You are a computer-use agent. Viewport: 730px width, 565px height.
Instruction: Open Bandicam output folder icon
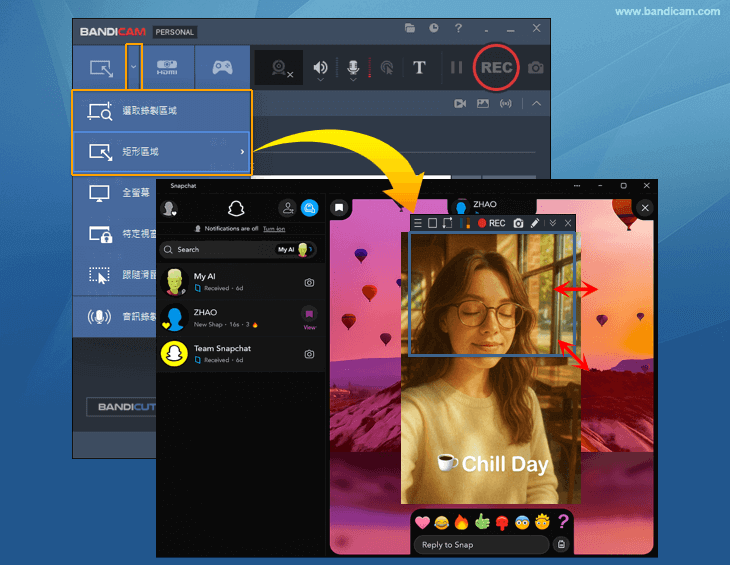(410, 28)
